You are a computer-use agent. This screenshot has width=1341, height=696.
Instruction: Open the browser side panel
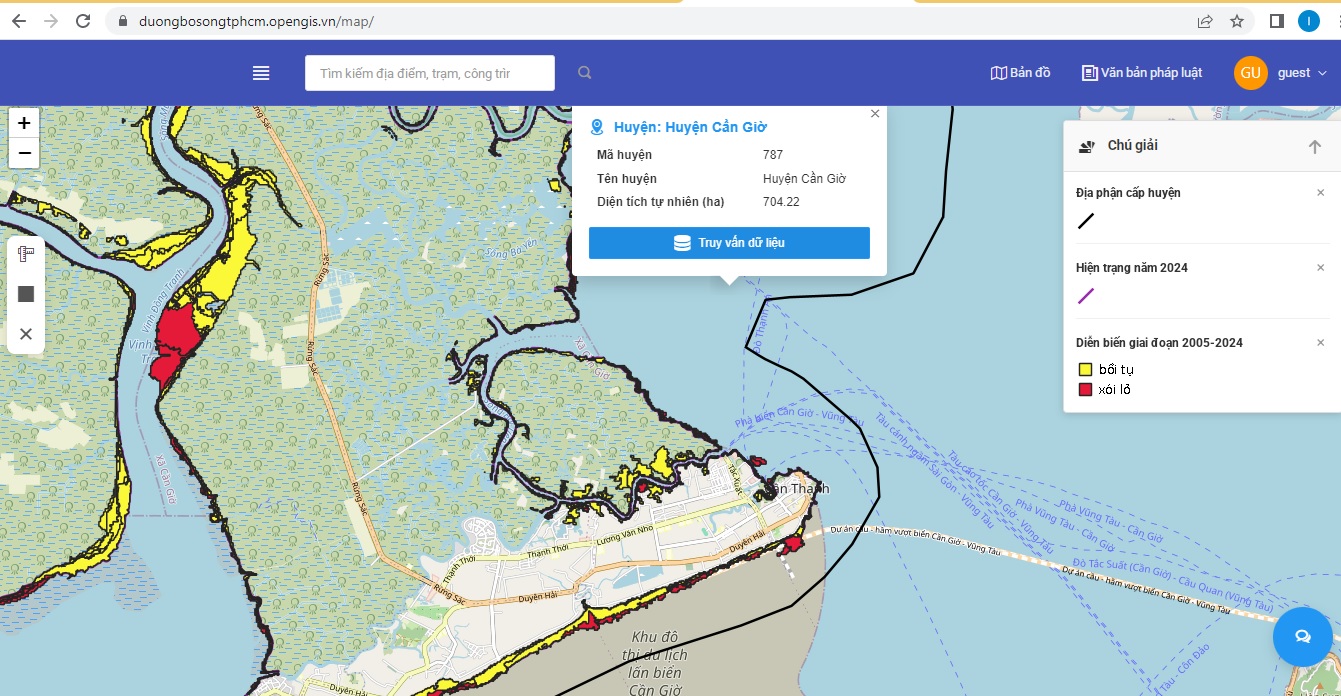click(x=1276, y=21)
